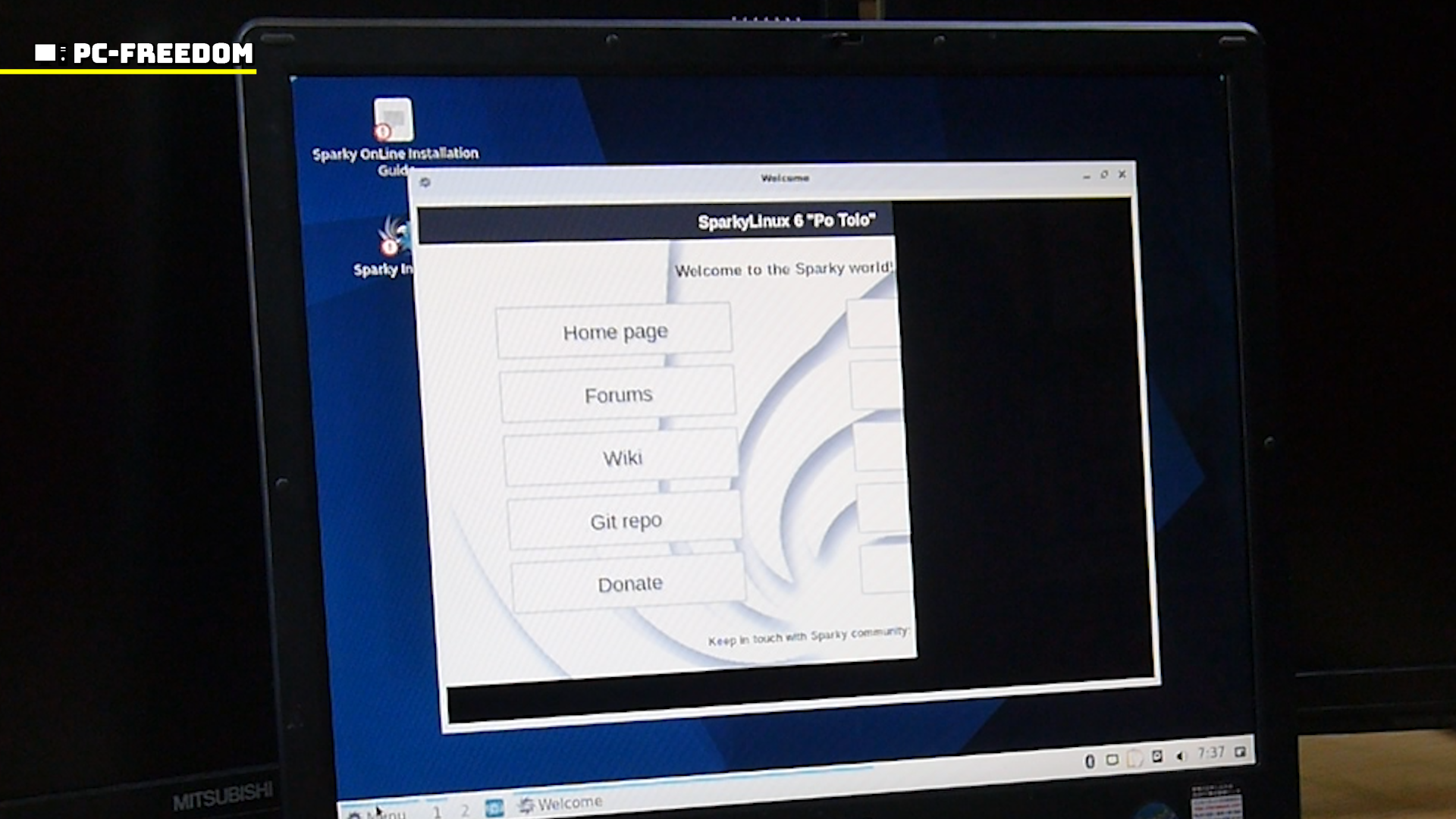Launch the Sparky Installer desktop icon
Viewport: 1456px width, 819px height.
pyautogui.click(x=392, y=237)
